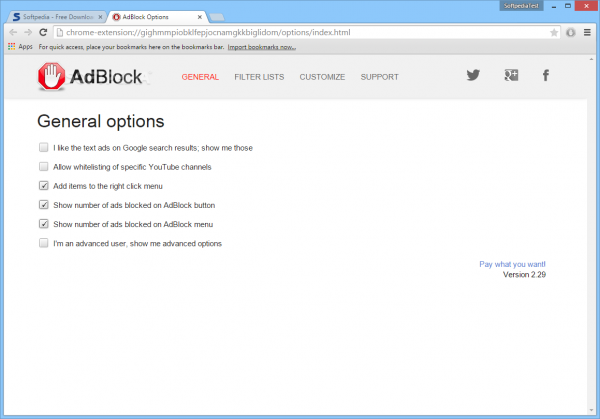Reload the page with the refresh icon
600x419 pixels.
(x=43, y=33)
